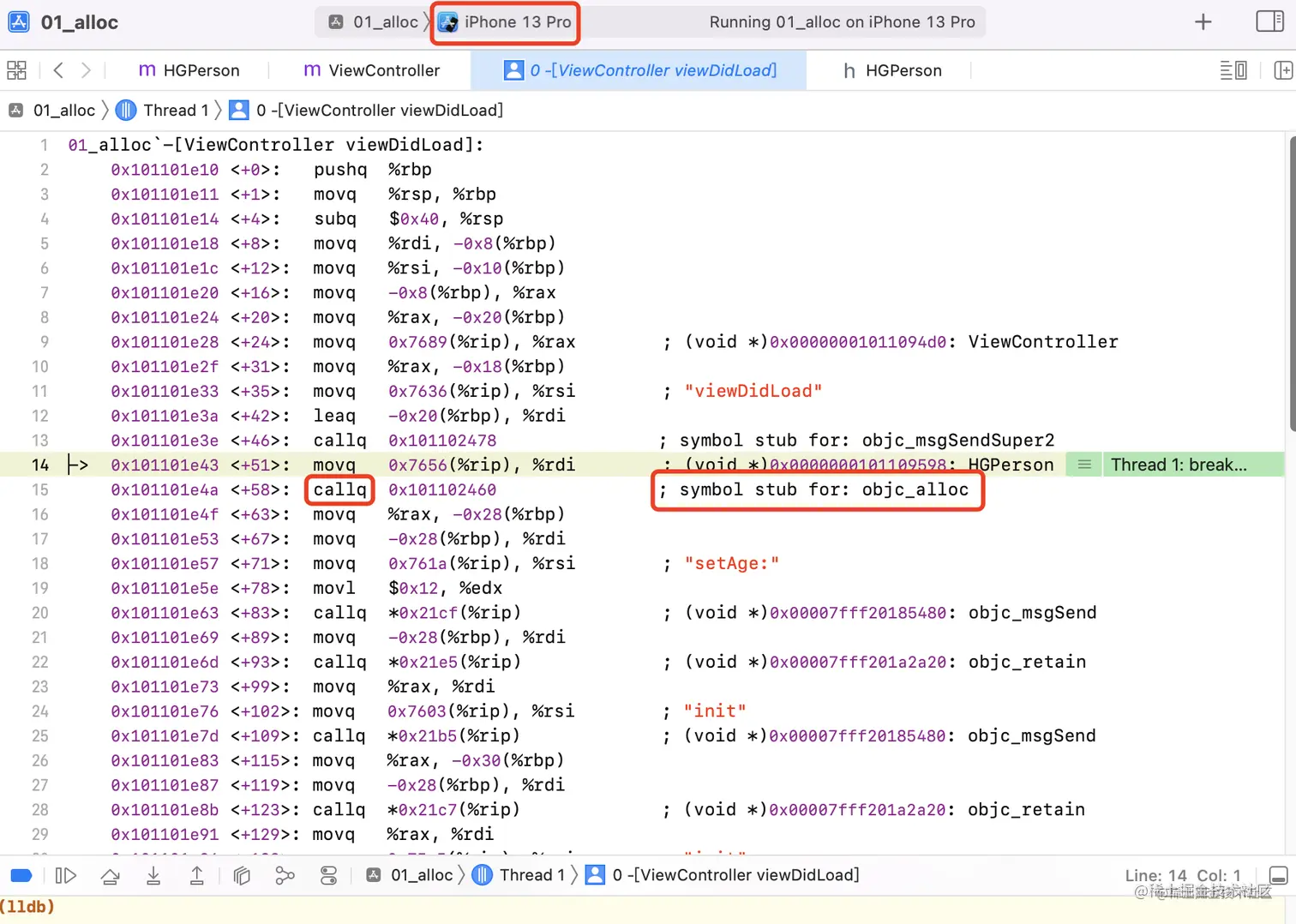Open Debug Memory Graph

[285, 875]
